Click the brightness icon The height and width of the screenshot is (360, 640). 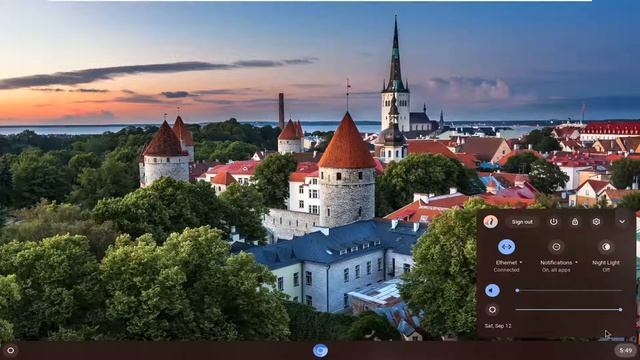click(x=492, y=309)
